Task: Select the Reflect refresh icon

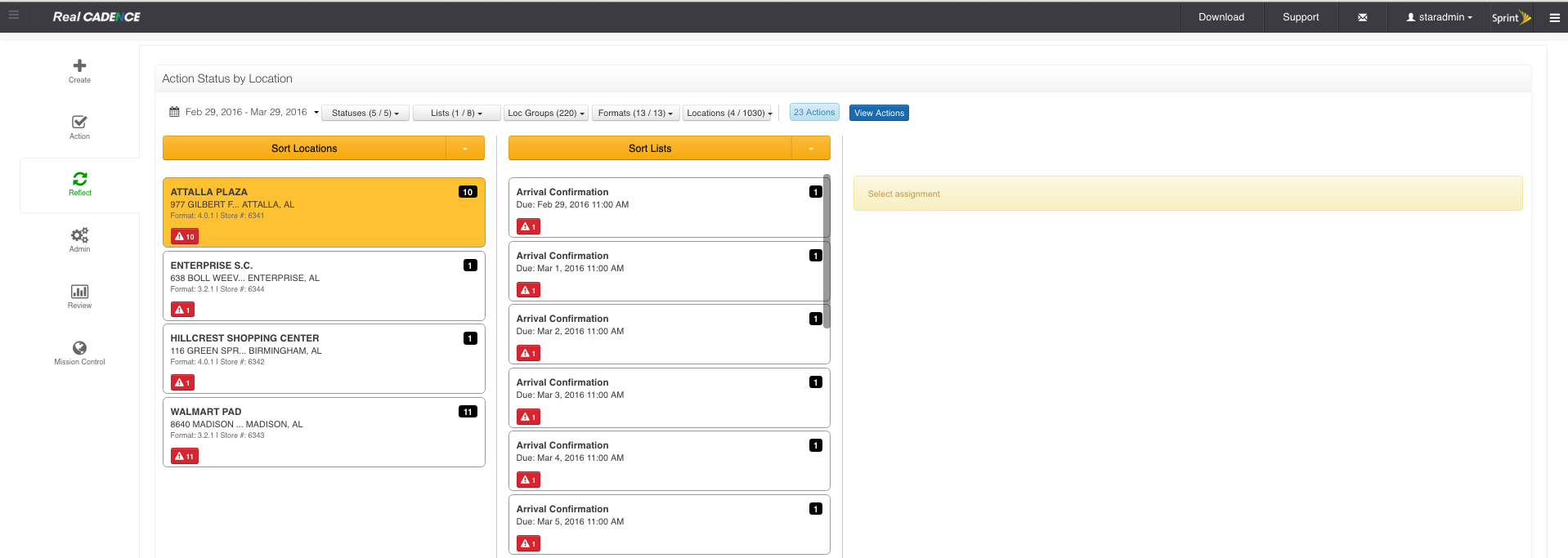Action: [80, 179]
